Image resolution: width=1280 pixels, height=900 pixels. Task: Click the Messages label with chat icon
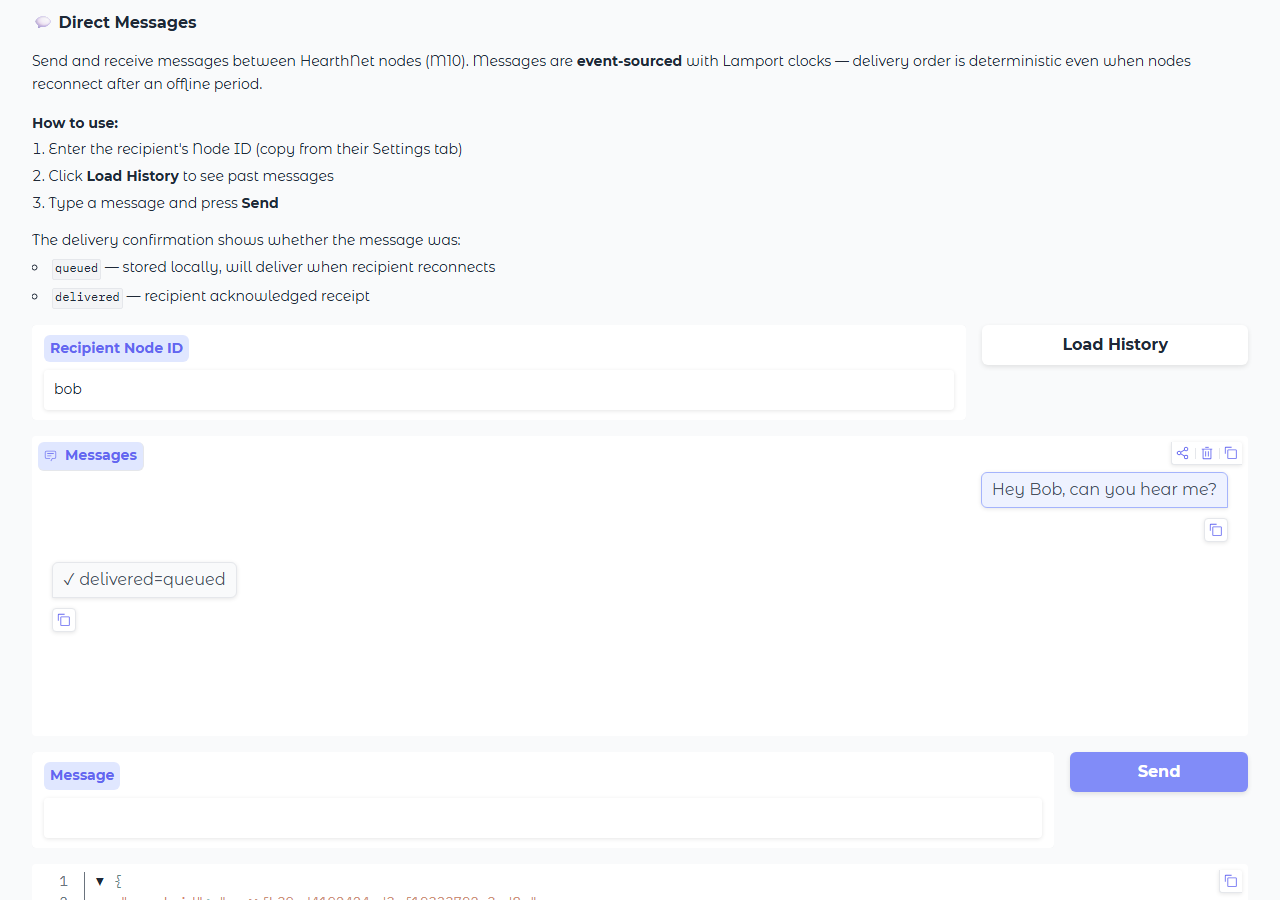click(x=91, y=456)
